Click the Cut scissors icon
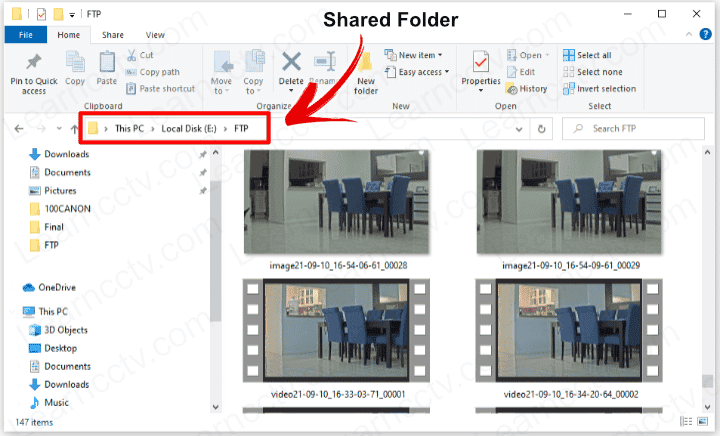The width and height of the screenshot is (720, 436). [132, 56]
